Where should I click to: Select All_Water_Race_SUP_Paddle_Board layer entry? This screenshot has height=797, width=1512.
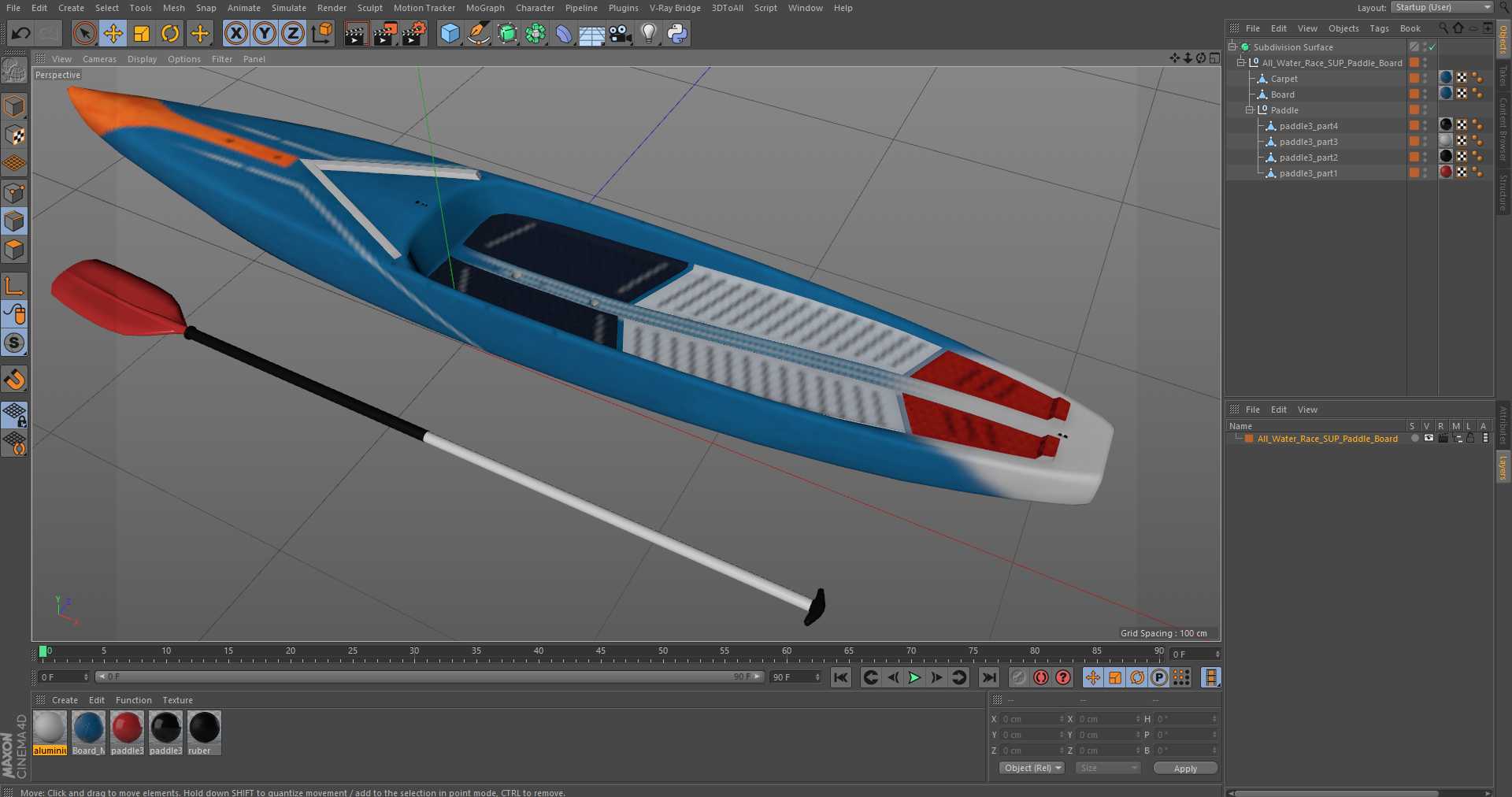tap(1327, 439)
